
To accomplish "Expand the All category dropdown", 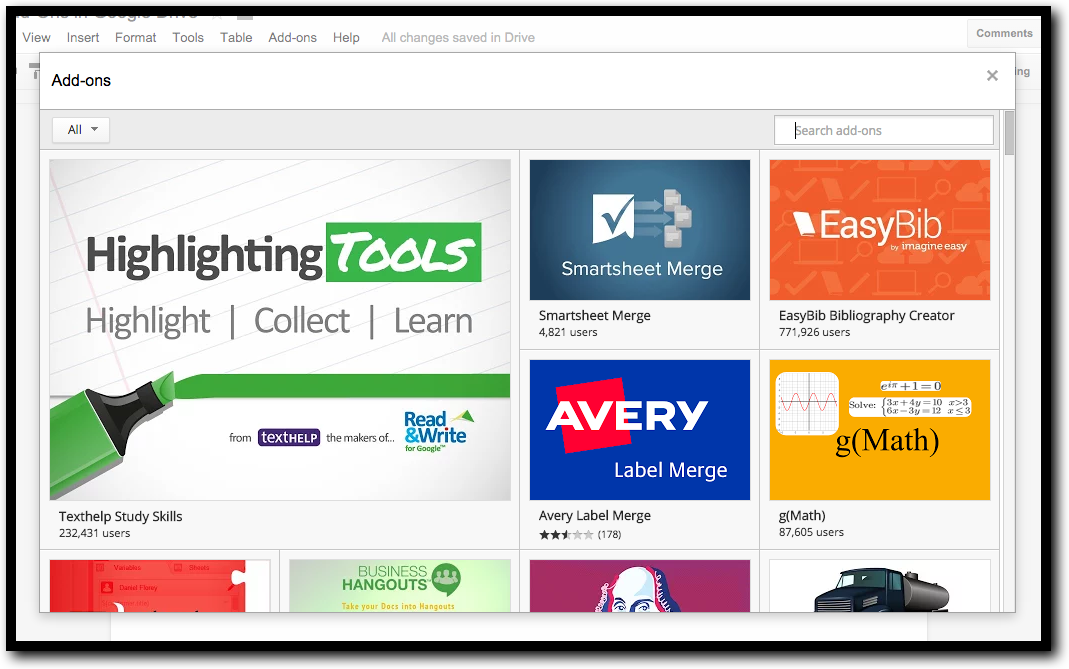I will (81, 130).
